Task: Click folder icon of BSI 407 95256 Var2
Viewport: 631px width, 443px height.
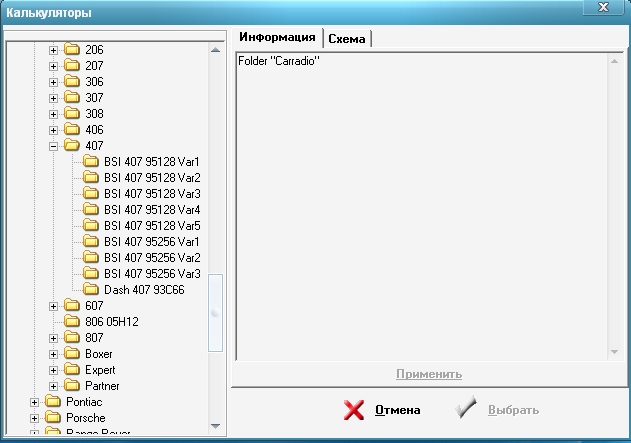Action: (91, 258)
